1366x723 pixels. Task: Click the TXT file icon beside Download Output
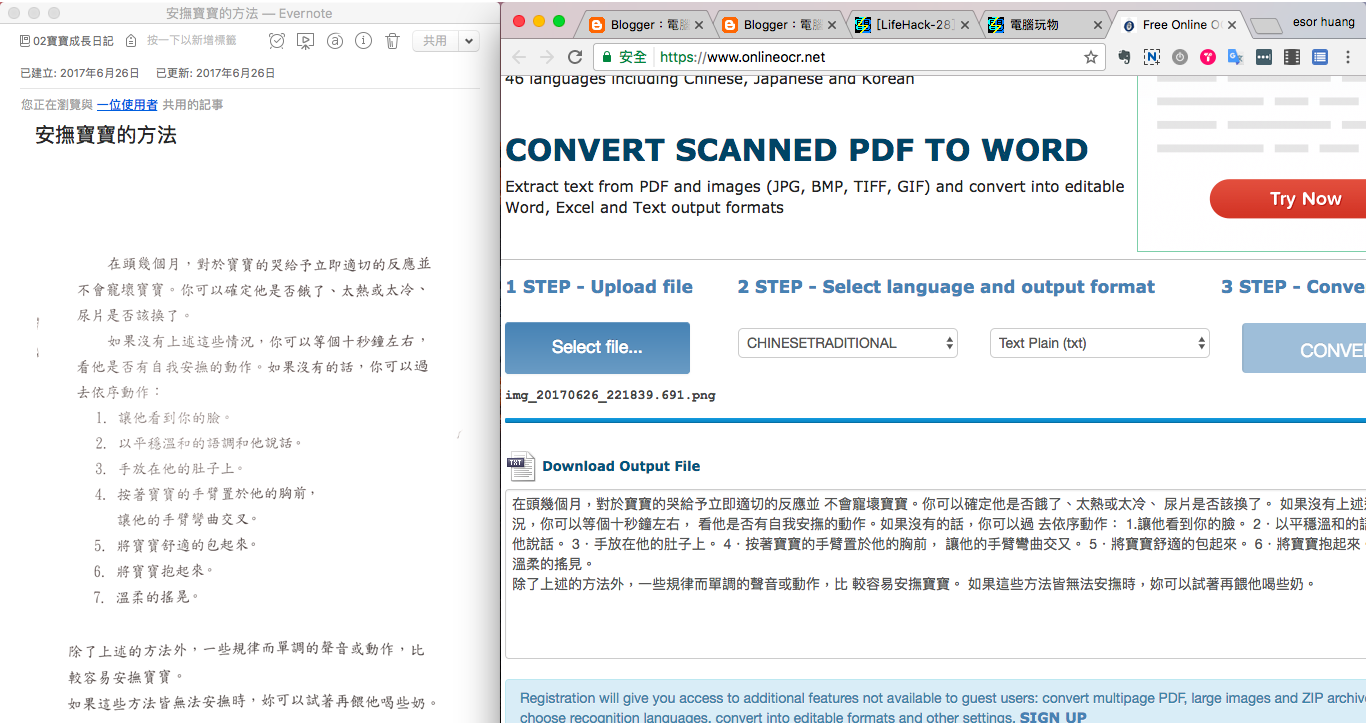[x=521, y=465]
